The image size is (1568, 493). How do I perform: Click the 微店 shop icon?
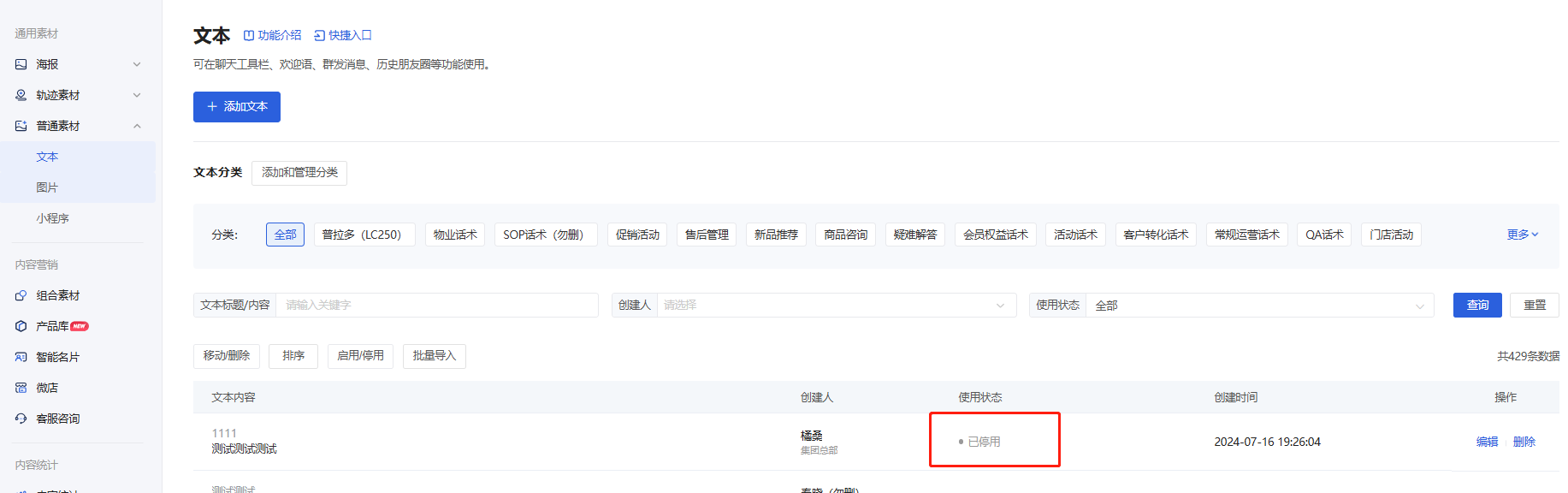(21, 388)
